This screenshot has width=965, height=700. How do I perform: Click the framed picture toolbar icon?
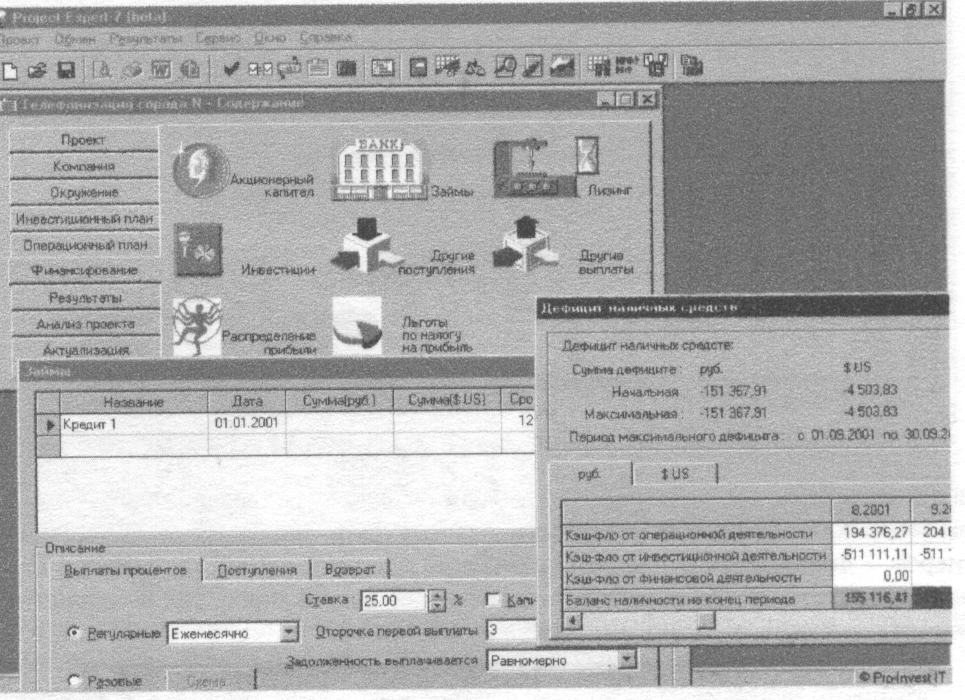tap(383, 68)
